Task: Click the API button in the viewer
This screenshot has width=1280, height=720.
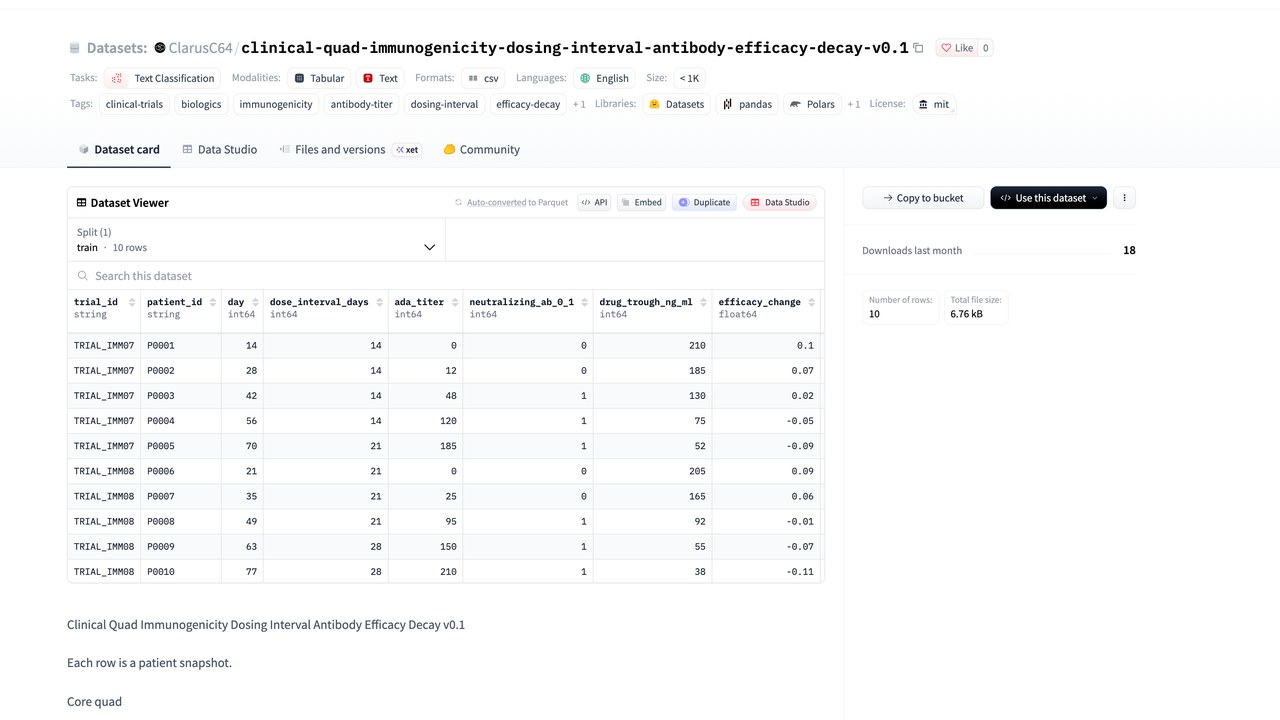Action: (594, 202)
